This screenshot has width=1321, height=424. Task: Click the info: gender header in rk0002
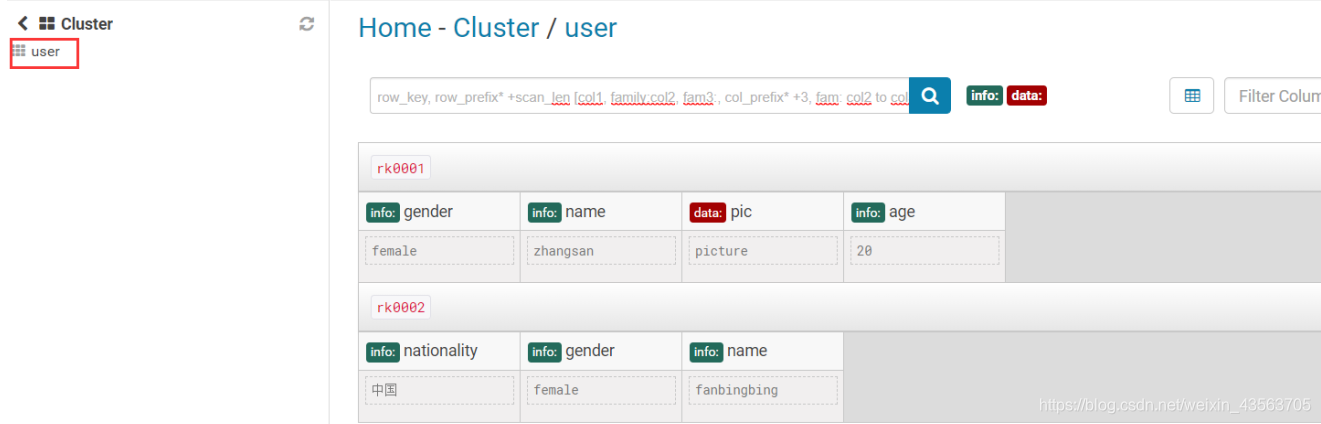(601, 351)
